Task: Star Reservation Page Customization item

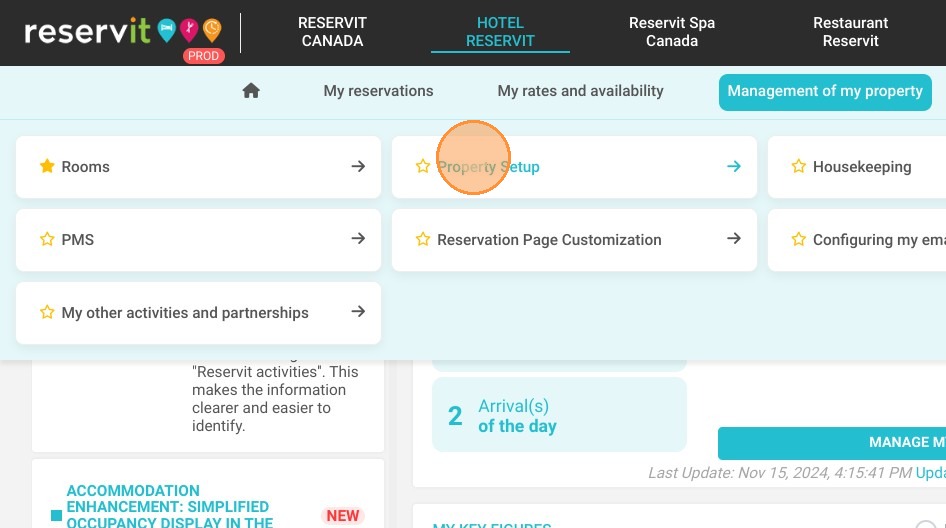Action: pyautogui.click(x=423, y=239)
